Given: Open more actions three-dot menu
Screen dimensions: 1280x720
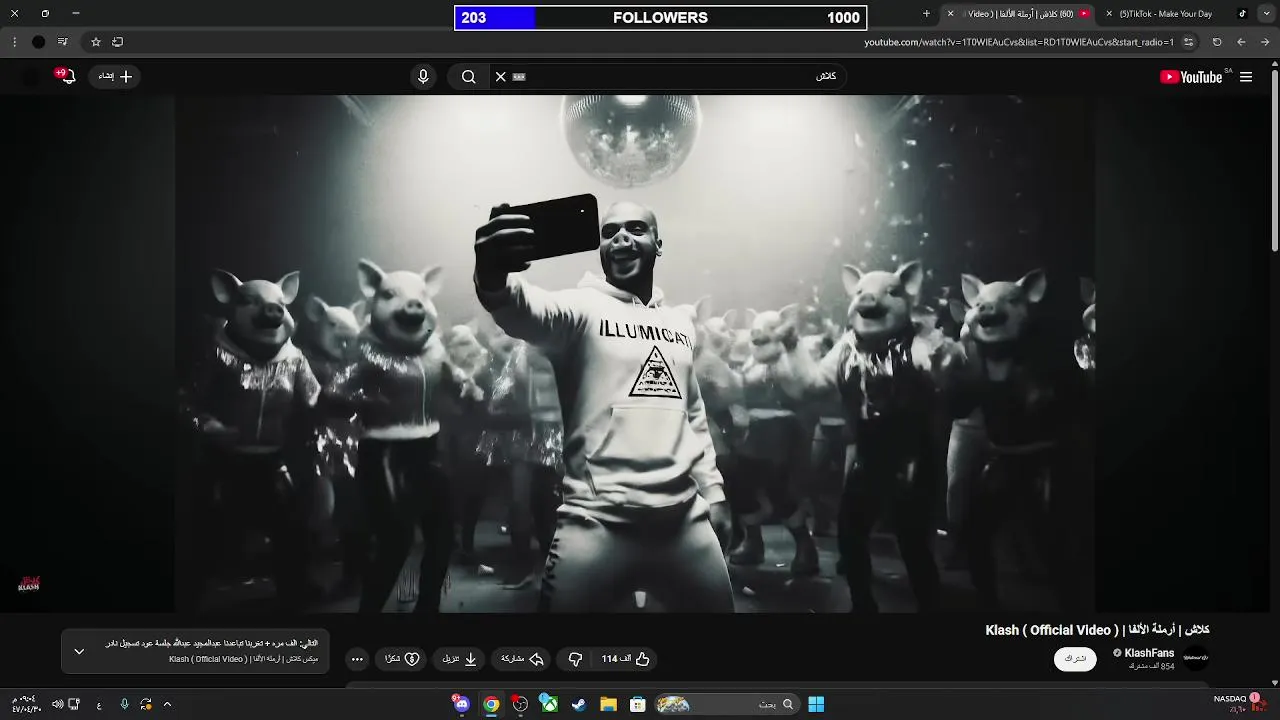Looking at the screenshot, I should tap(357, 659).
